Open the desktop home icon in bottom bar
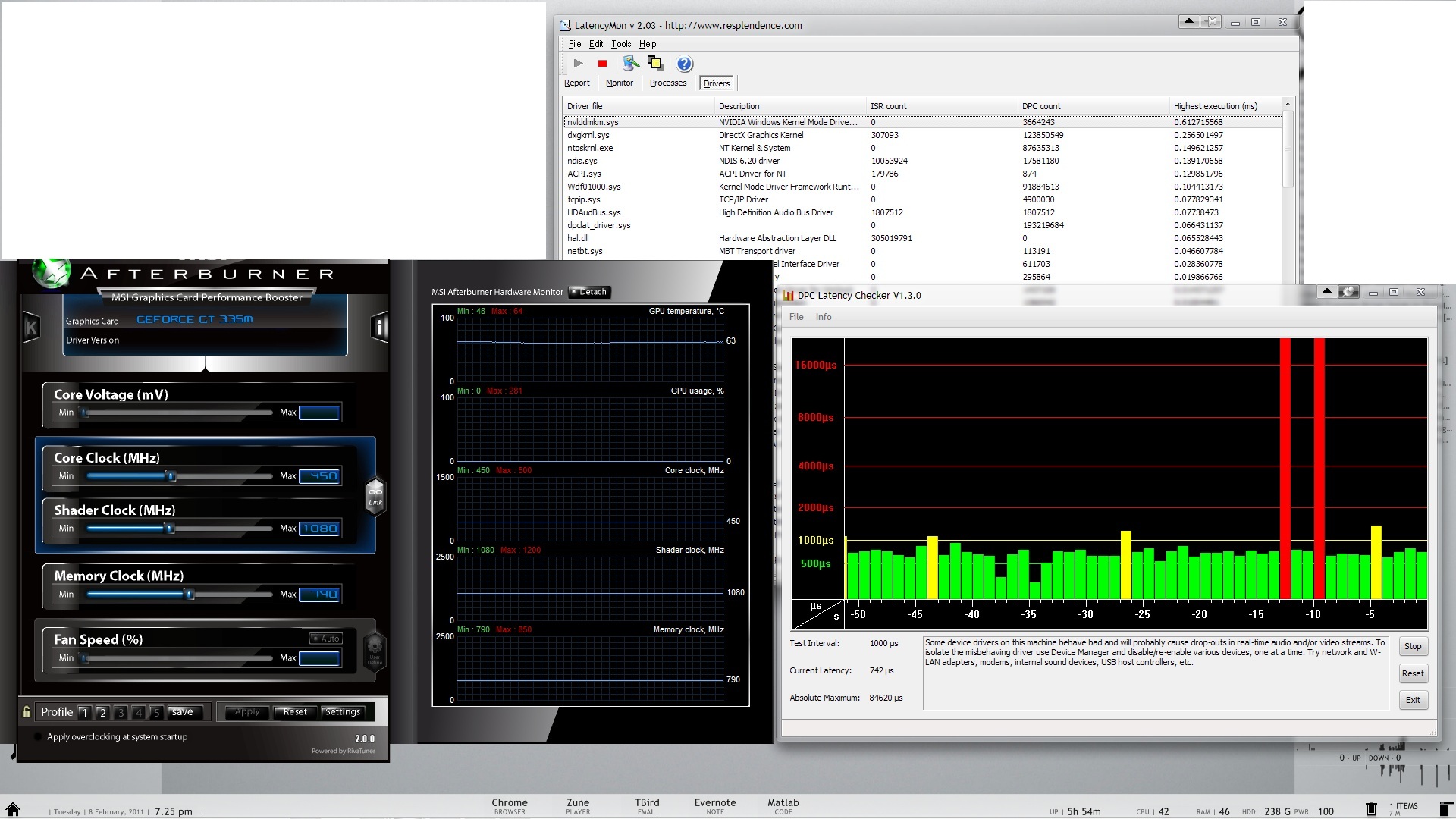 pyautogui.click(x=13, y=809)
